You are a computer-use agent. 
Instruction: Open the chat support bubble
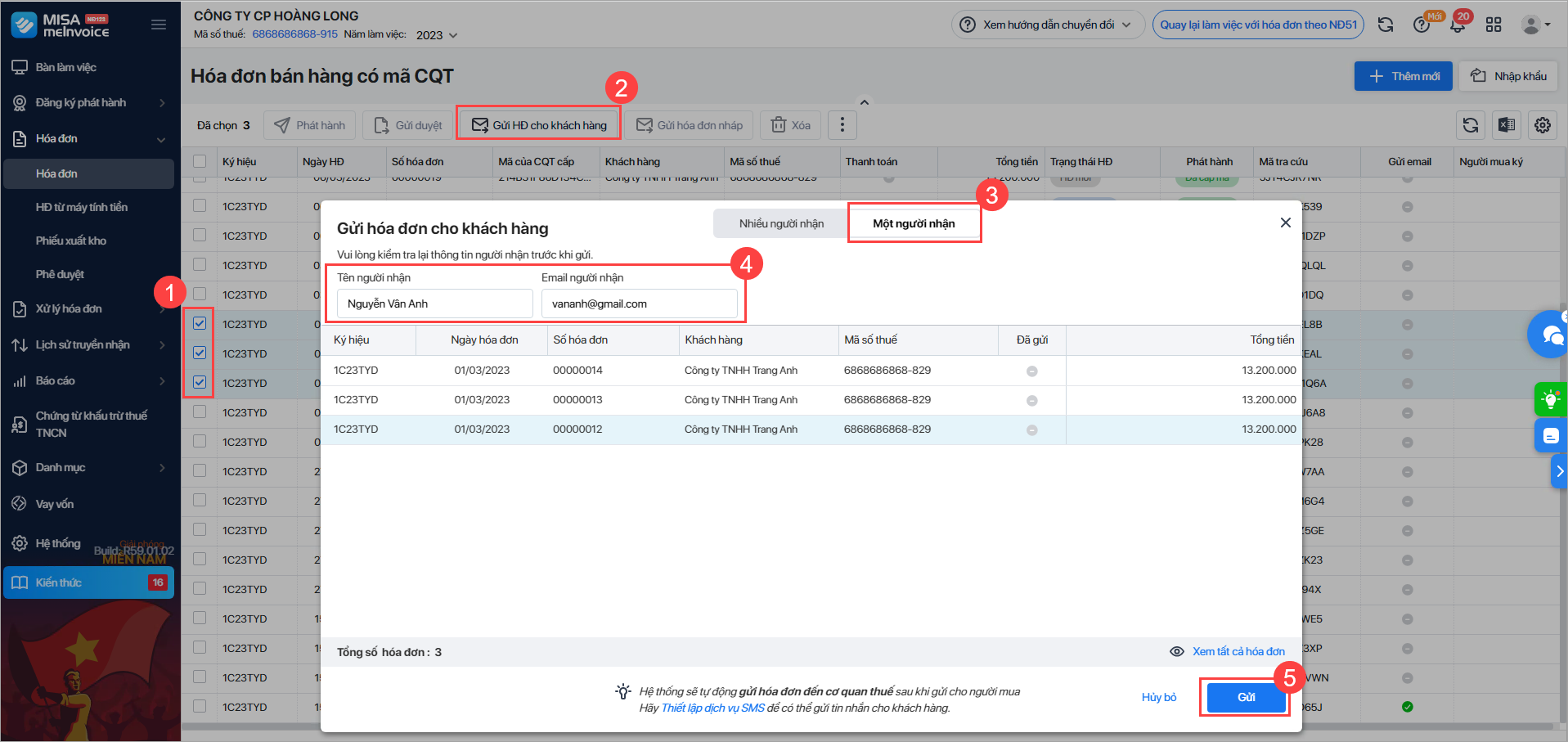(1549, 334)
